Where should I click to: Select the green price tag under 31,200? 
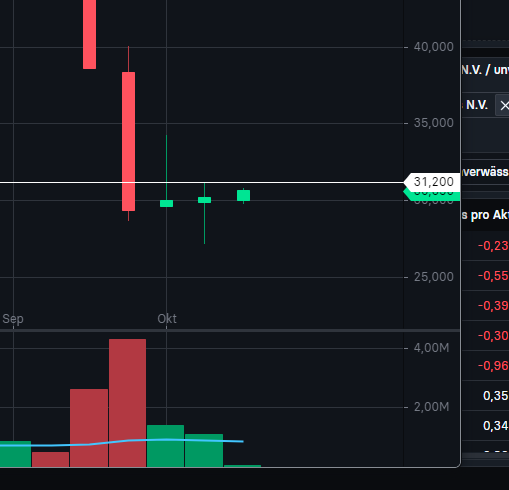click(432, 196)
